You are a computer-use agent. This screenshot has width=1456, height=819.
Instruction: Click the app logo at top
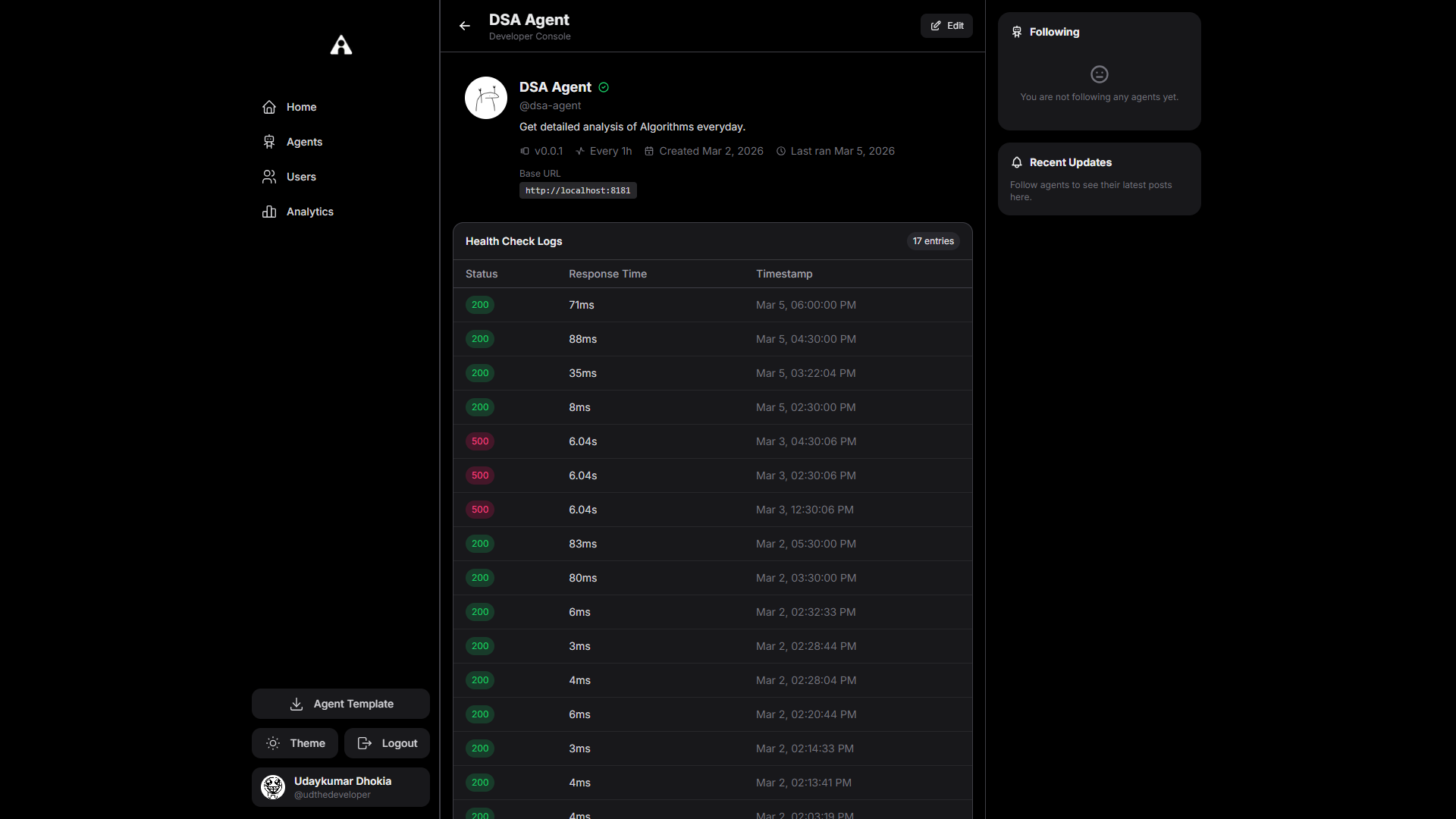(x=341, y=45)
